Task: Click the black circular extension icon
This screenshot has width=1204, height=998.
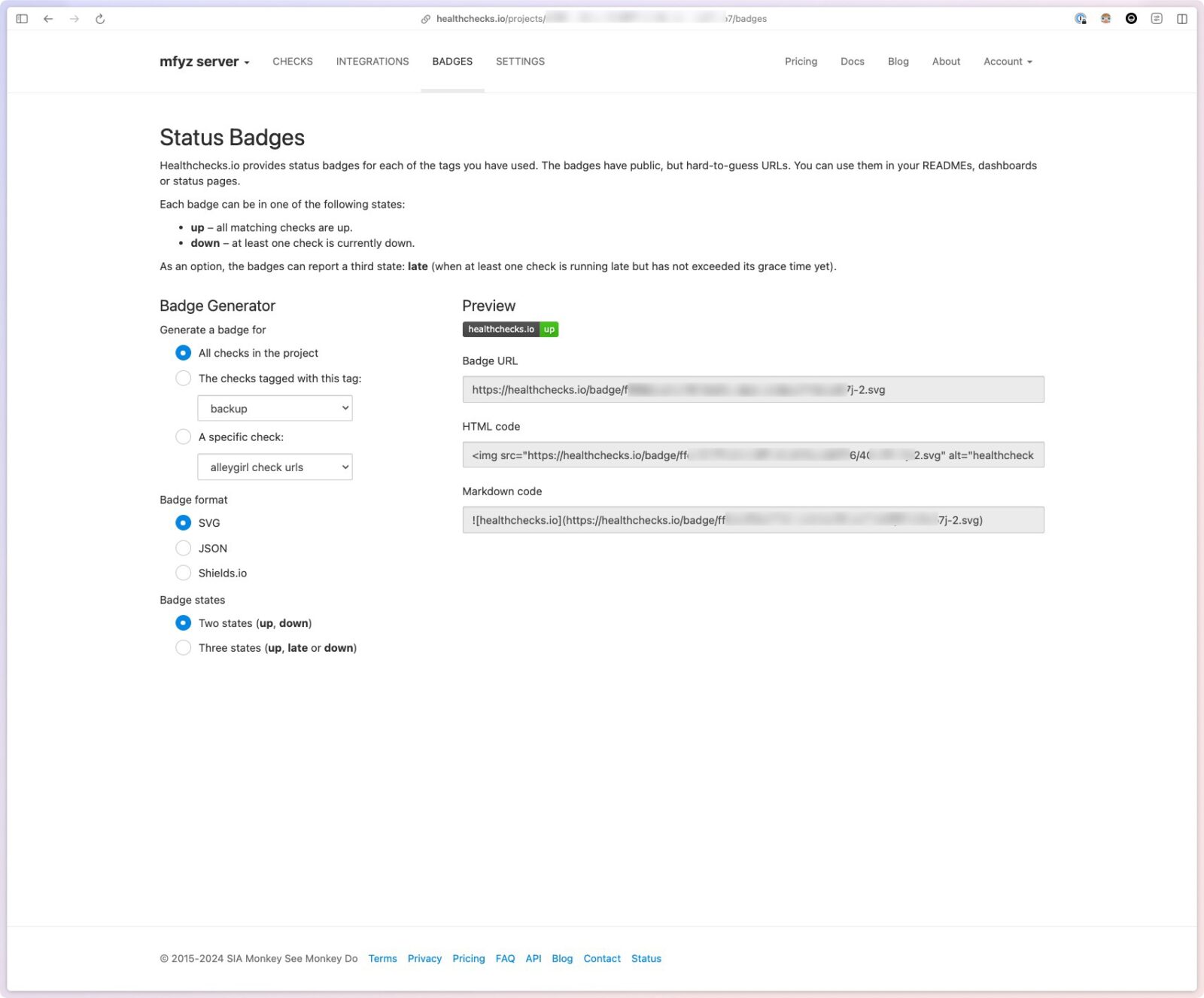Action: (x=1131, y=19)
